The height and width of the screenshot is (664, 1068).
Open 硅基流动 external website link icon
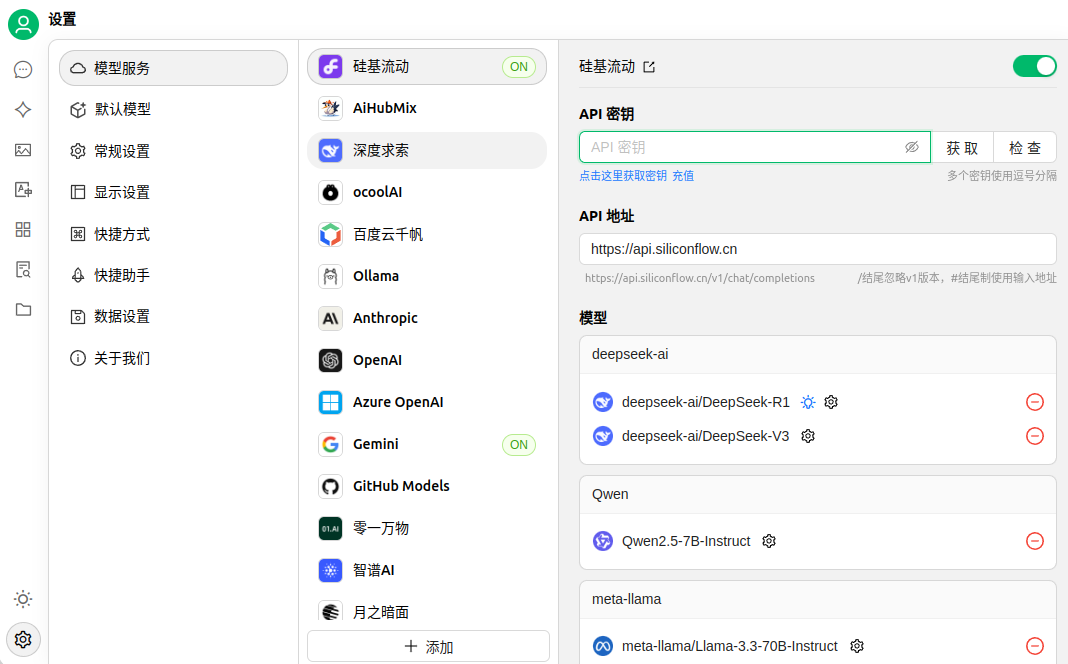point(649,67)
